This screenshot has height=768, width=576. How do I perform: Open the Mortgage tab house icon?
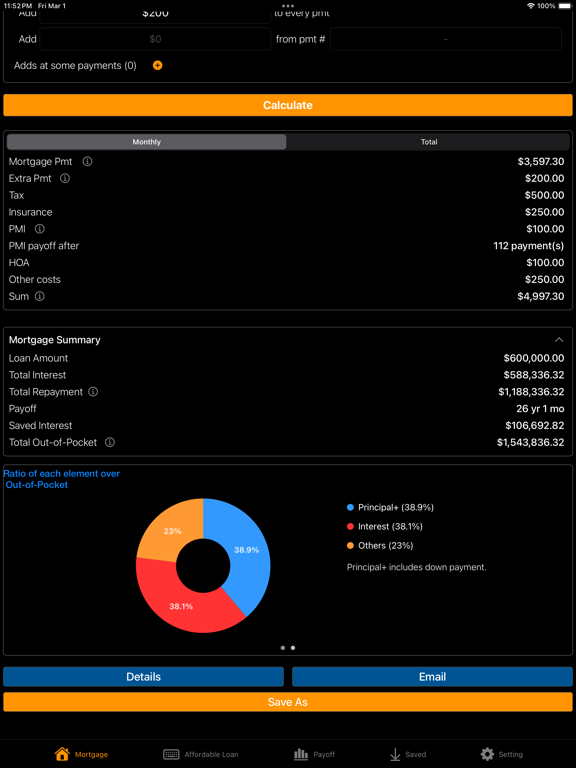click(62, 754)
